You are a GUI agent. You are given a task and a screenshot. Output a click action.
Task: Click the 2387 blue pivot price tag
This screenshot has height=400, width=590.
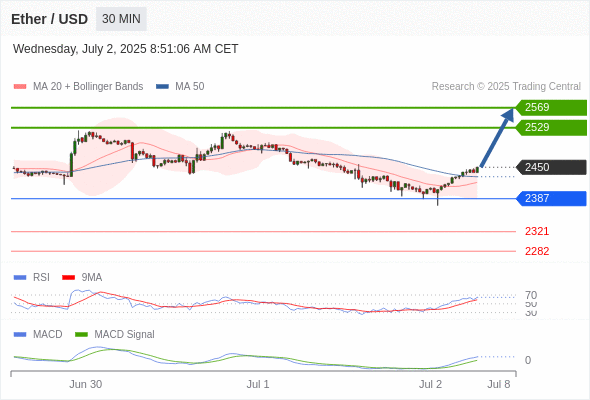point(551,198)
